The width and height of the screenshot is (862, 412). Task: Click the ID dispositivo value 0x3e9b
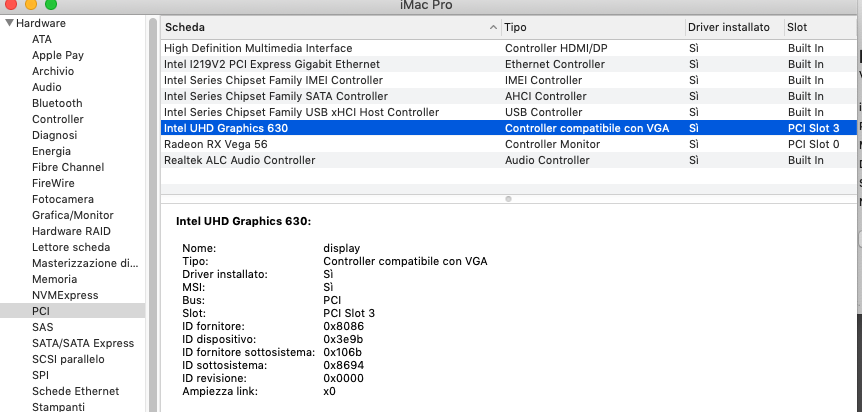click(343, 339)
